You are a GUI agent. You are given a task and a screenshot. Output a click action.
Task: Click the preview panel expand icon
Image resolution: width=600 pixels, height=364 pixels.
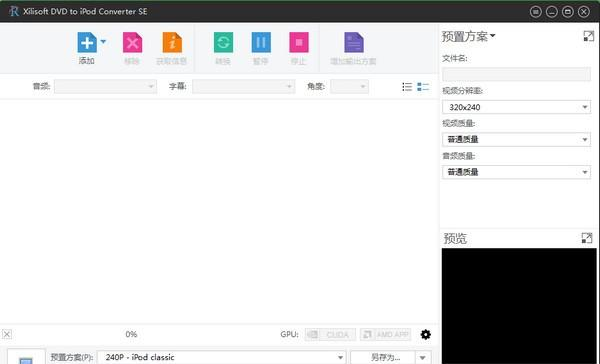pyautogui.click(x=587, y=238)
